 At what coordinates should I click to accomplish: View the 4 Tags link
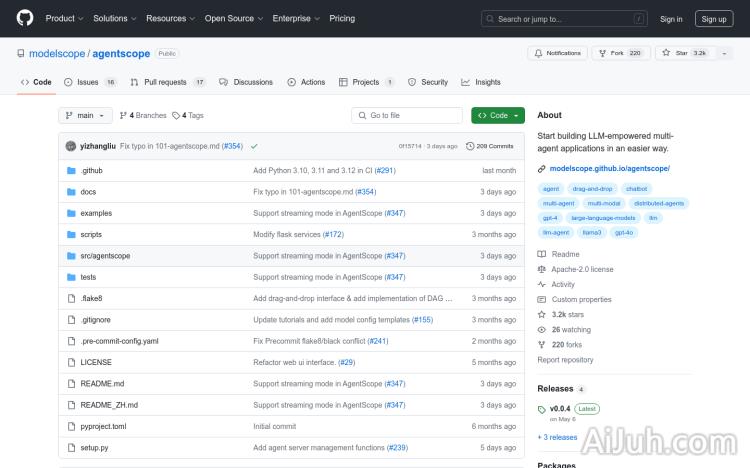188,115
